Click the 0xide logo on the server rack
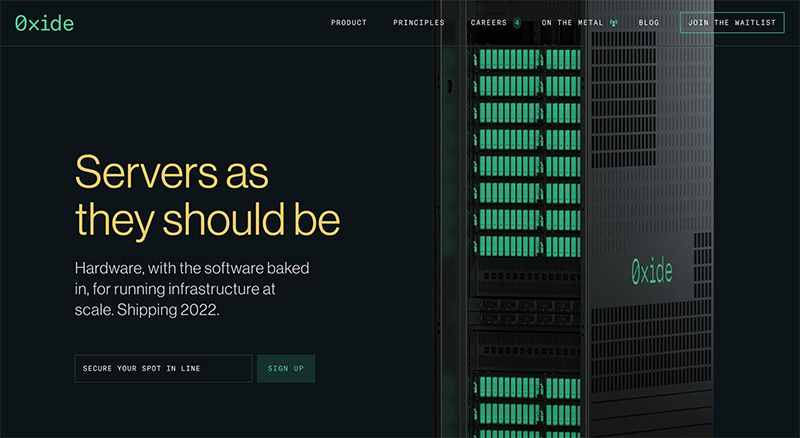Image resolution: width=800 pixels, height=438 pixels. click(651, 270)
